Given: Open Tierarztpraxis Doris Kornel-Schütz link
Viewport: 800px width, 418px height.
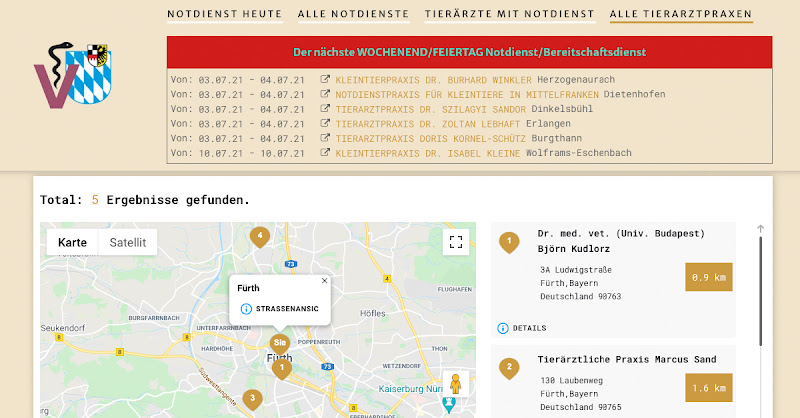Looking at the screenshot, I should point(430,138).
